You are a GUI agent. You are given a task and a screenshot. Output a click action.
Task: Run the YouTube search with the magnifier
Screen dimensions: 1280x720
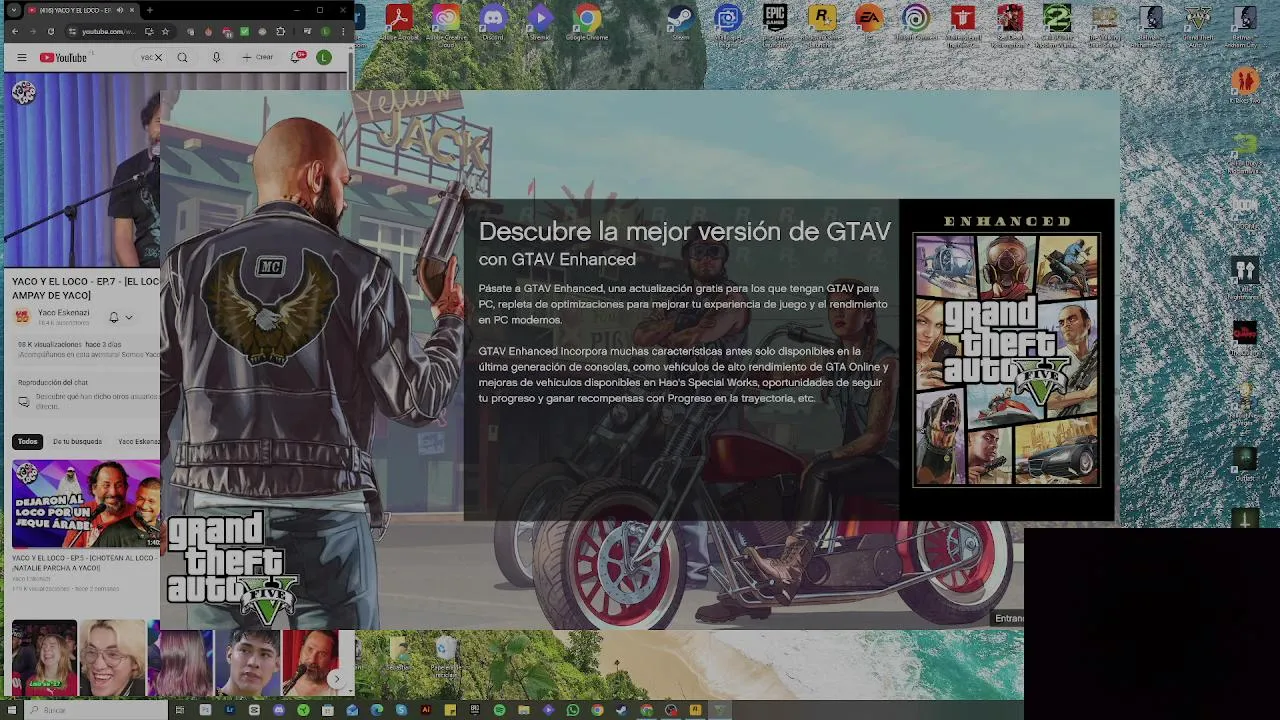tap(182, 58)
